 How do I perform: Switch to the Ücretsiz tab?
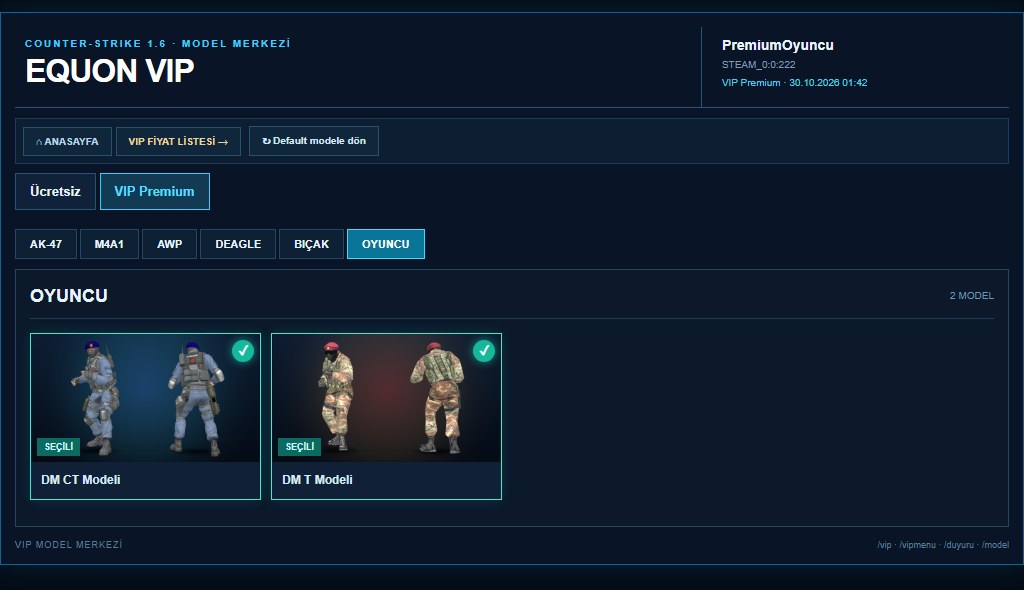click(x=56, y=191)
